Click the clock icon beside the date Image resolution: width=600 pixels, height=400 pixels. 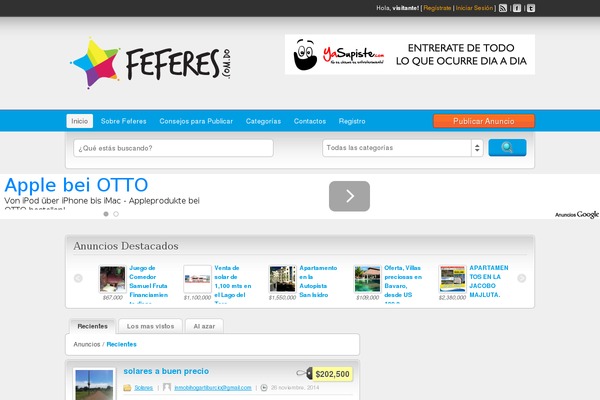click(x=264, y=388)
